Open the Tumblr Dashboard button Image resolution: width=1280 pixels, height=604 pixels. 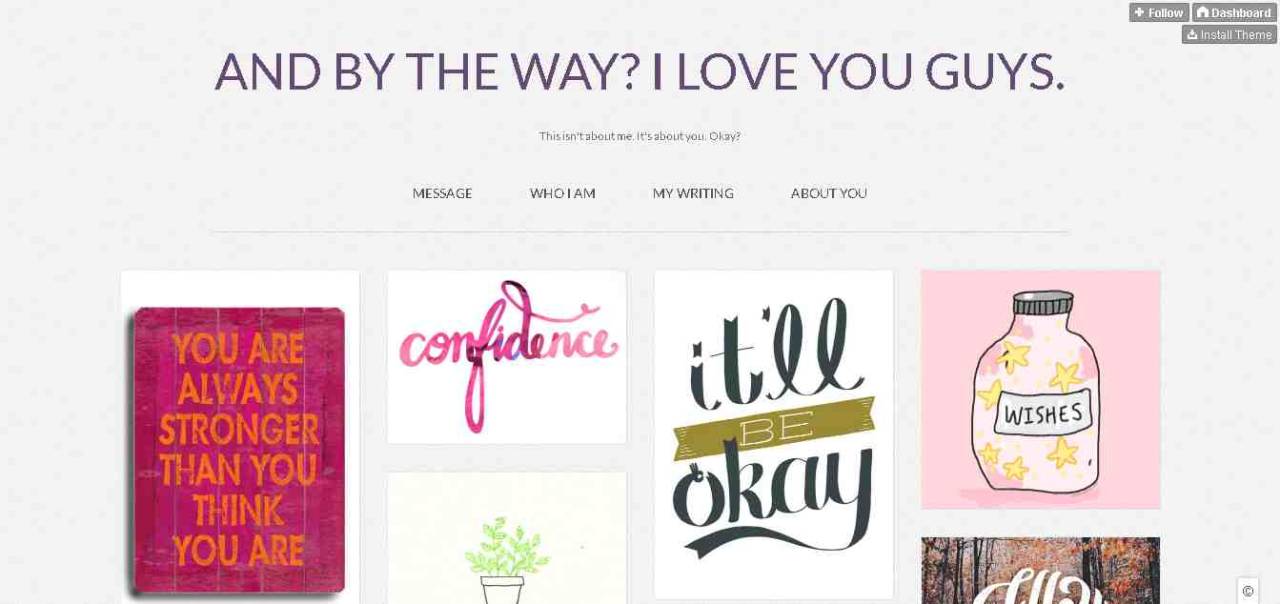click(x=1234, y=12)
